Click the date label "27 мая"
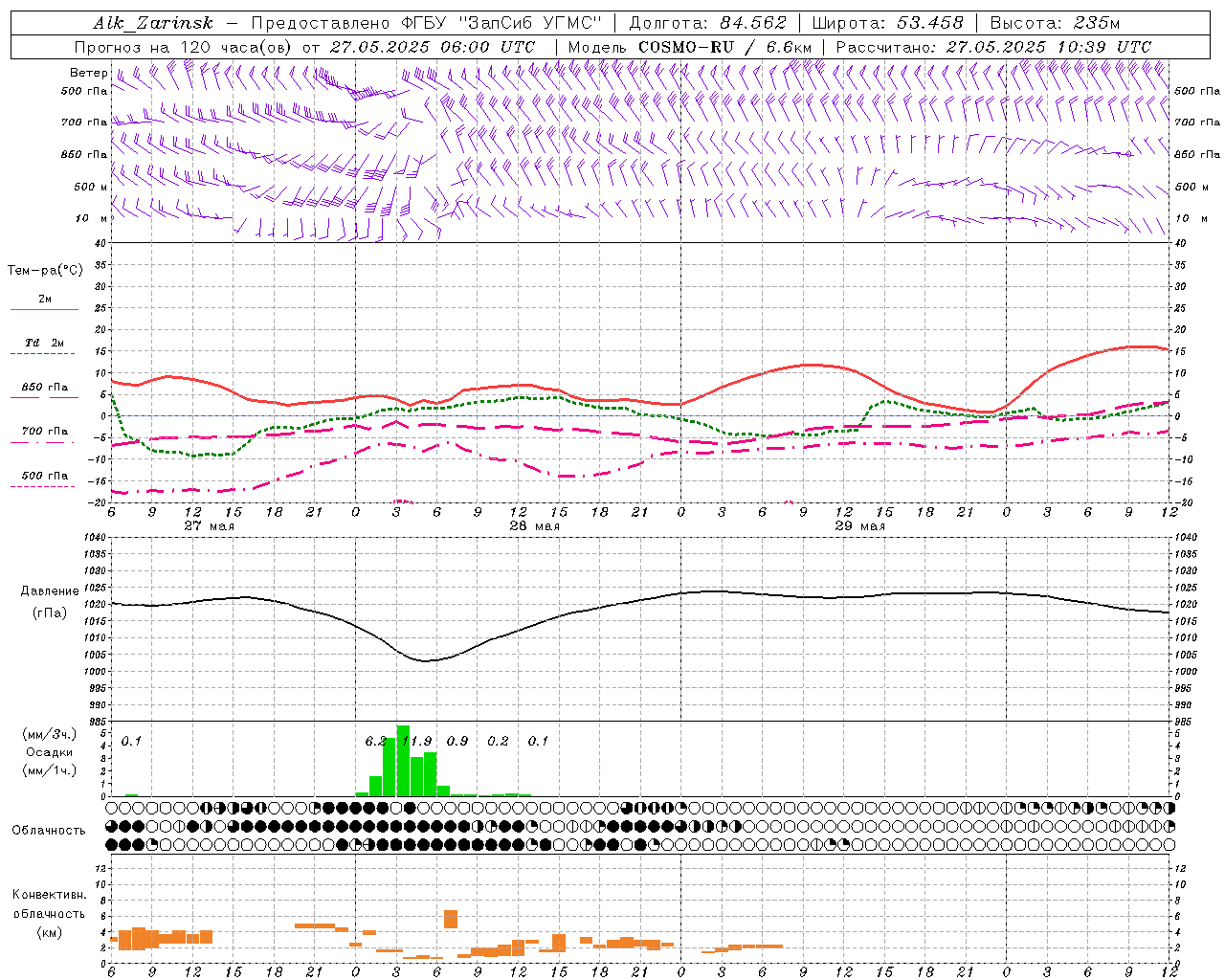Screen dimensions: 1225x980 click(x=209, y=526)
